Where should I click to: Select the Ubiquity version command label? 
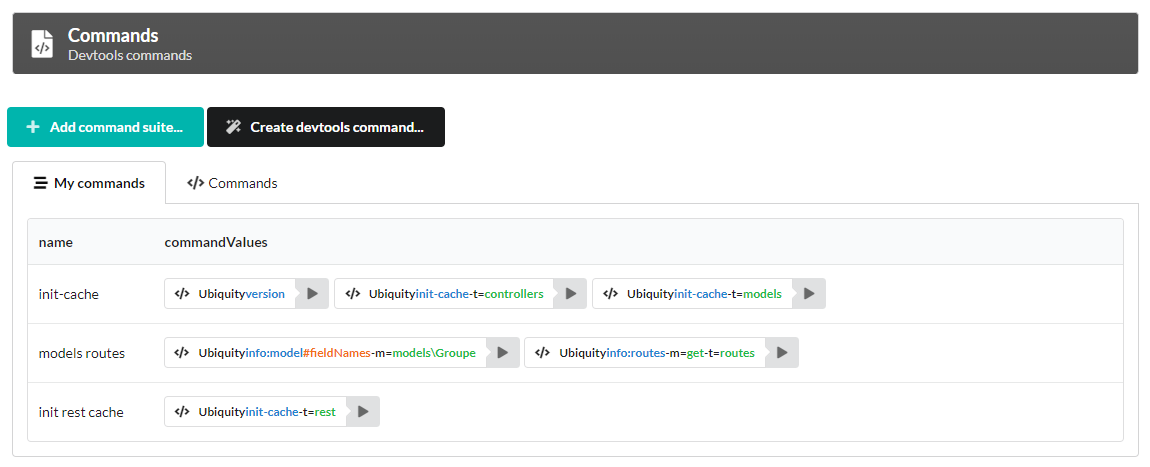click(x=242, y=293)
